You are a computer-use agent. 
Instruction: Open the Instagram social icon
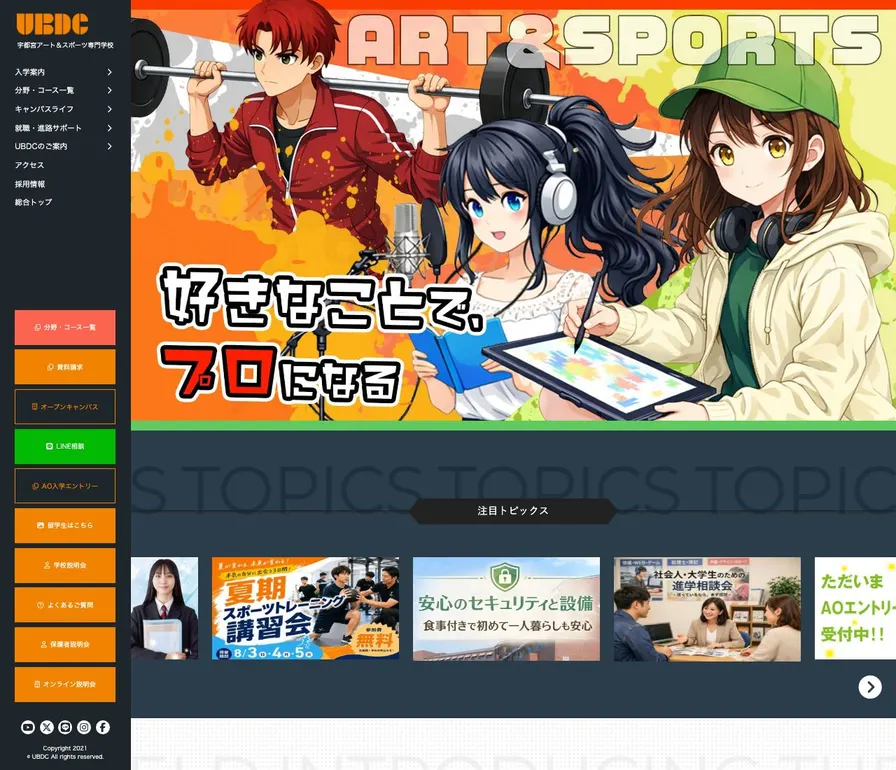click(x=84, y=727)
